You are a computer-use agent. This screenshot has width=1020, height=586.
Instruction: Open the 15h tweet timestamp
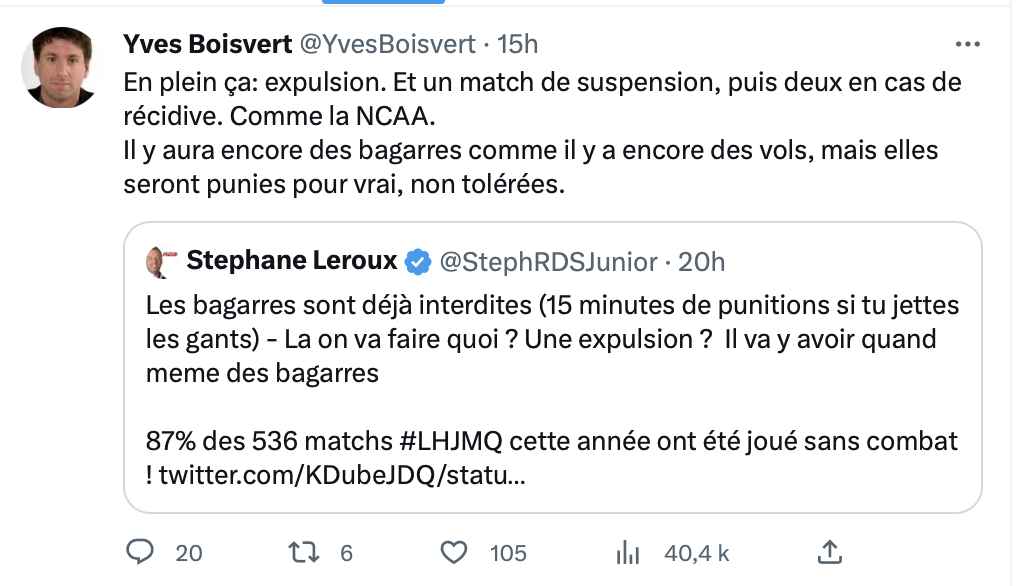(517, 43)
